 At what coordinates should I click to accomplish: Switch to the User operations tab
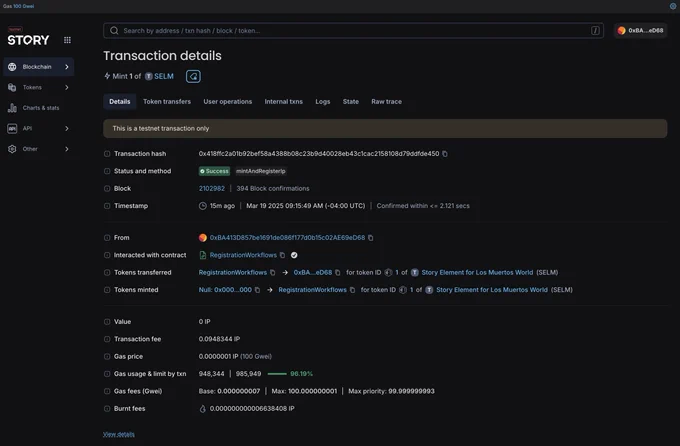pos(228,102)
